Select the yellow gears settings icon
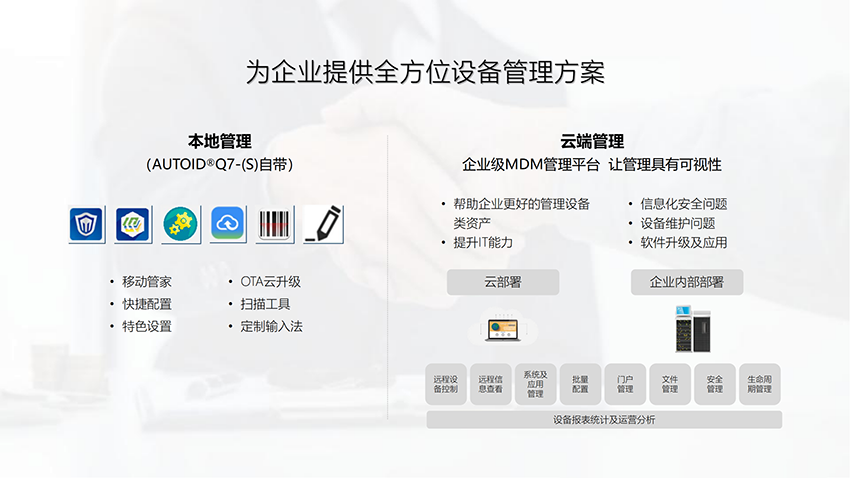Image resolution: width=850 pixels, height=478 pixels. pyautogui.click(x=181, y=224)
